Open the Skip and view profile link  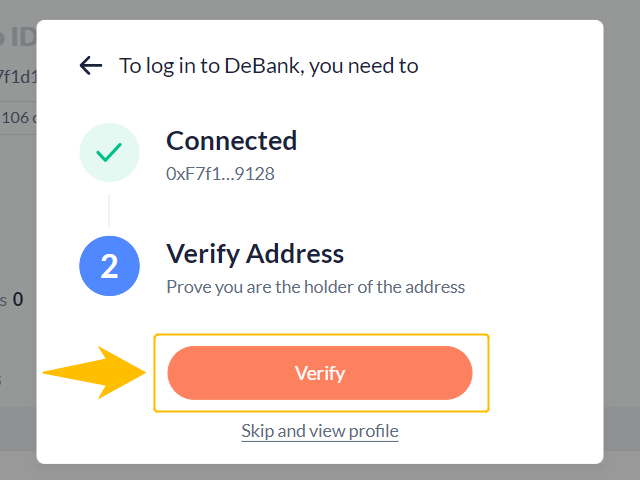click(x=320, y=431)
